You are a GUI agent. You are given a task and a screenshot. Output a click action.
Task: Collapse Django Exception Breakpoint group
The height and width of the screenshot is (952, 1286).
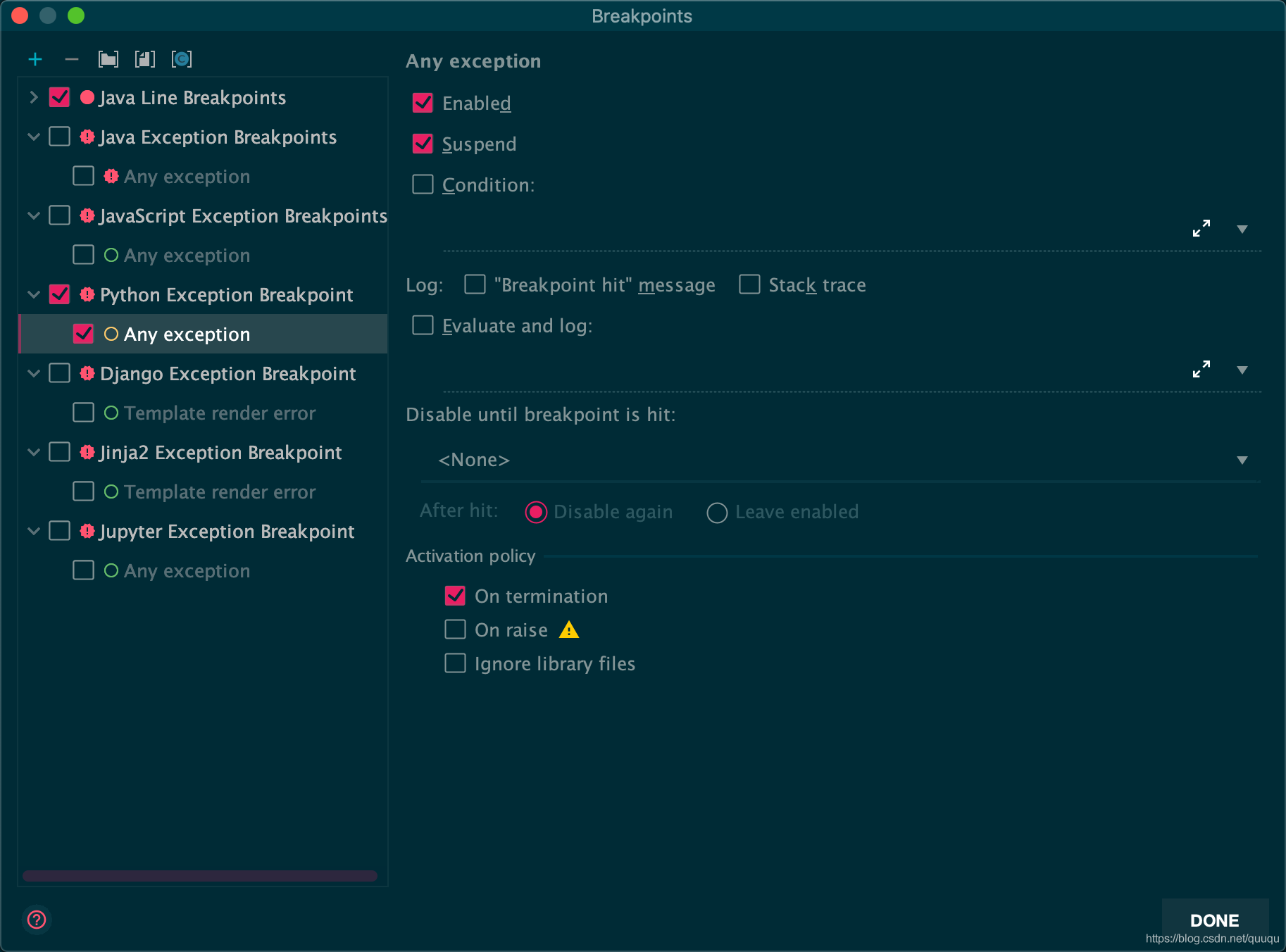33,373
